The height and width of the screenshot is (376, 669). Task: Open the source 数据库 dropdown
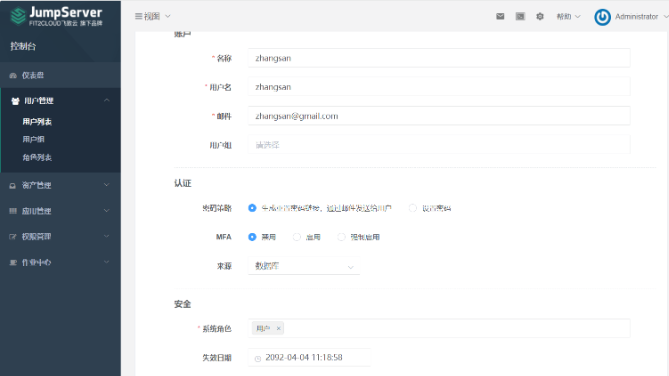(304, 266)
